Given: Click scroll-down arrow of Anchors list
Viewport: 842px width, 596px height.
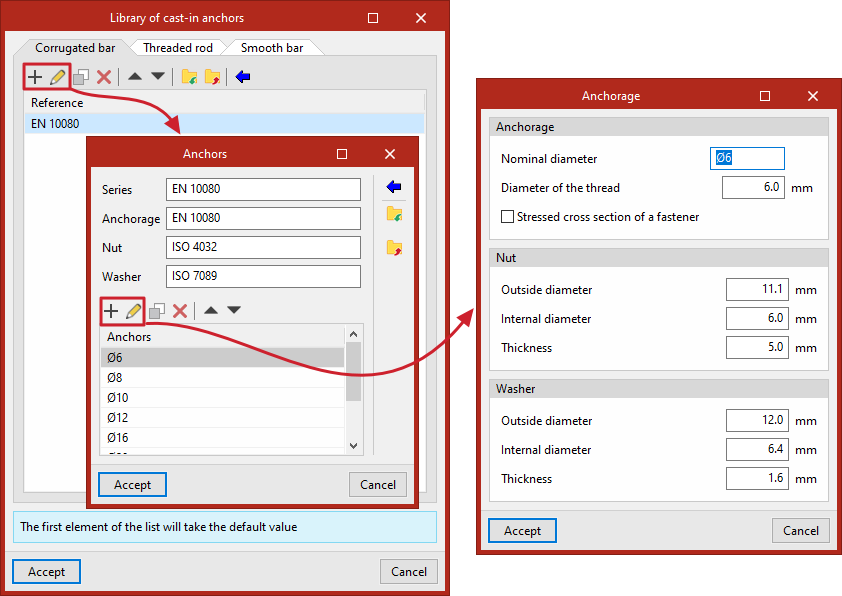Looking at the screenshot, I should (x=353, y=445).
